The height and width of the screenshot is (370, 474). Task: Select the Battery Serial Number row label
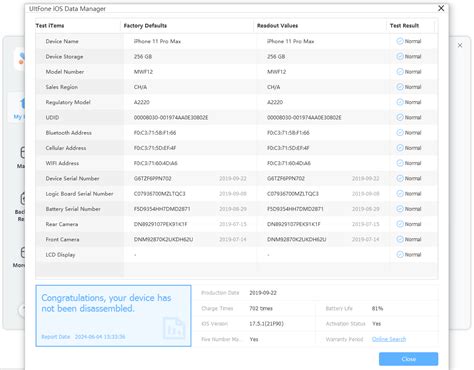click(73, 209)
